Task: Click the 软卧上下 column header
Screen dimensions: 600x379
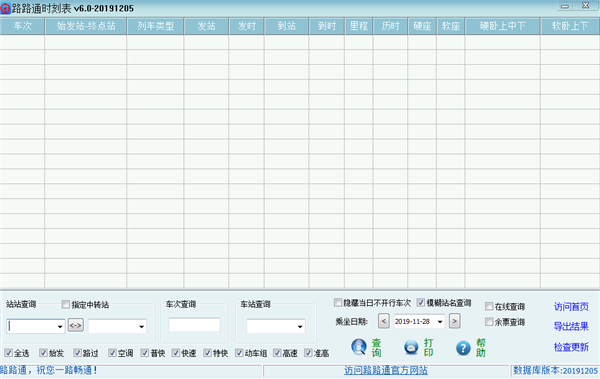Action: click(x=570, y=26)
